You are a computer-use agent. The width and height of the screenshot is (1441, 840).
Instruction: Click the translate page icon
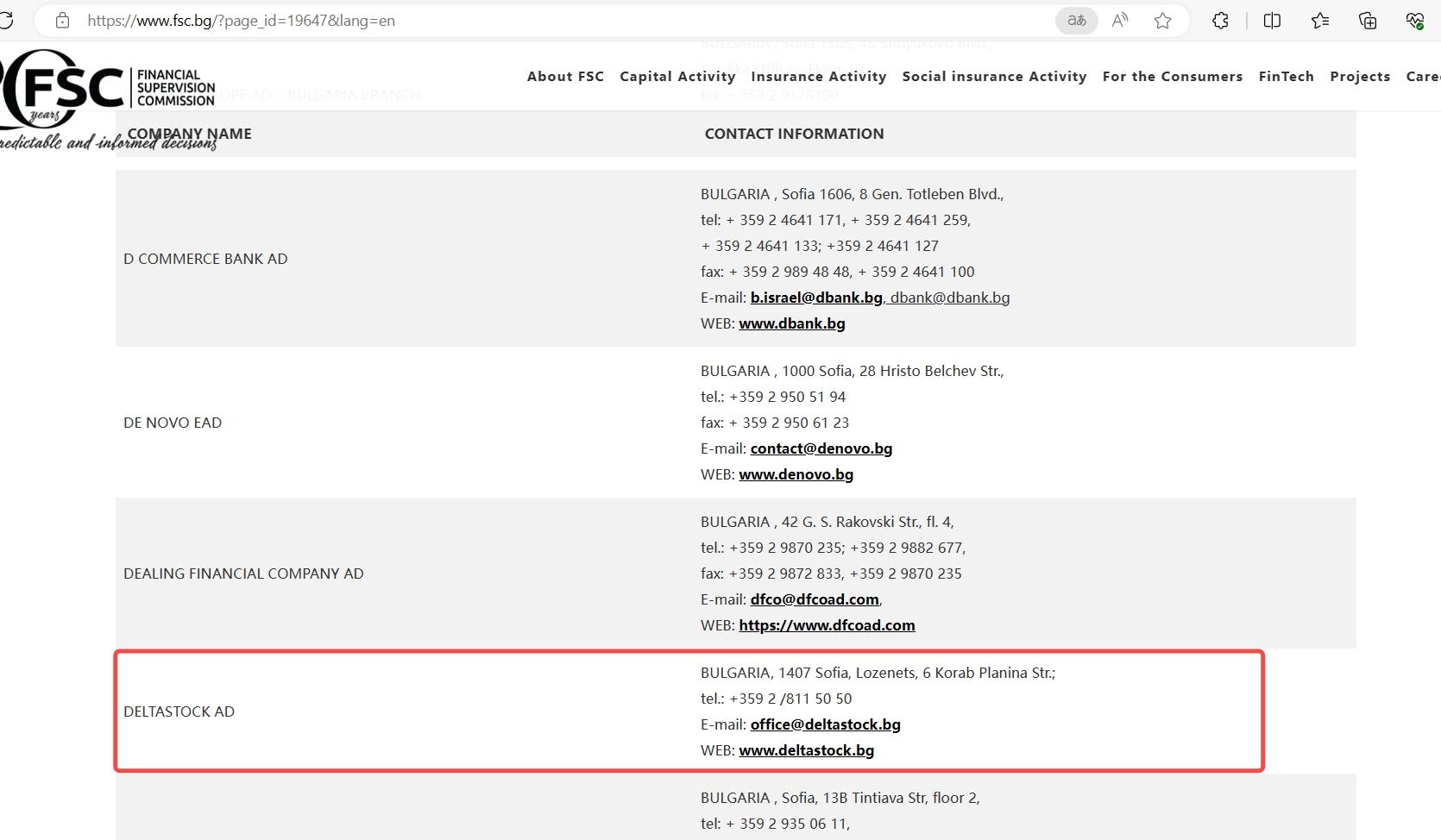coord(1077,21)
